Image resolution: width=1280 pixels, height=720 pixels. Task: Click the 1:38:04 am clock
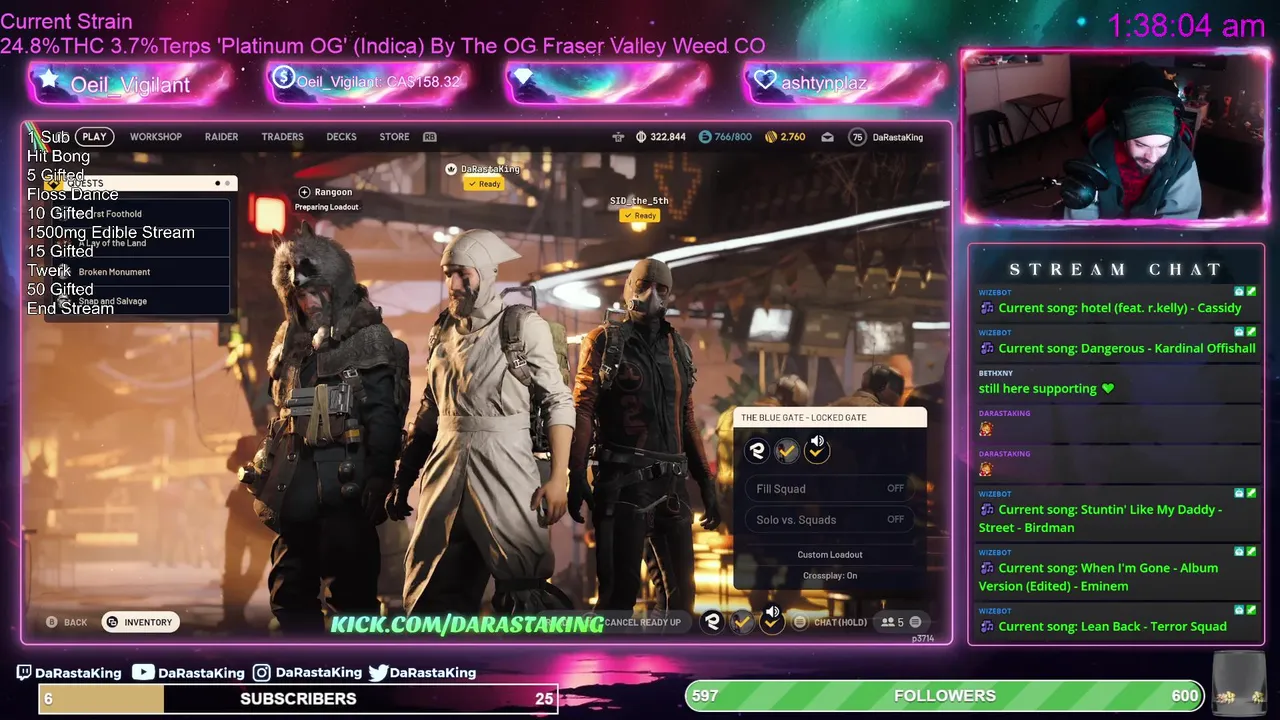pos(1186,26)
